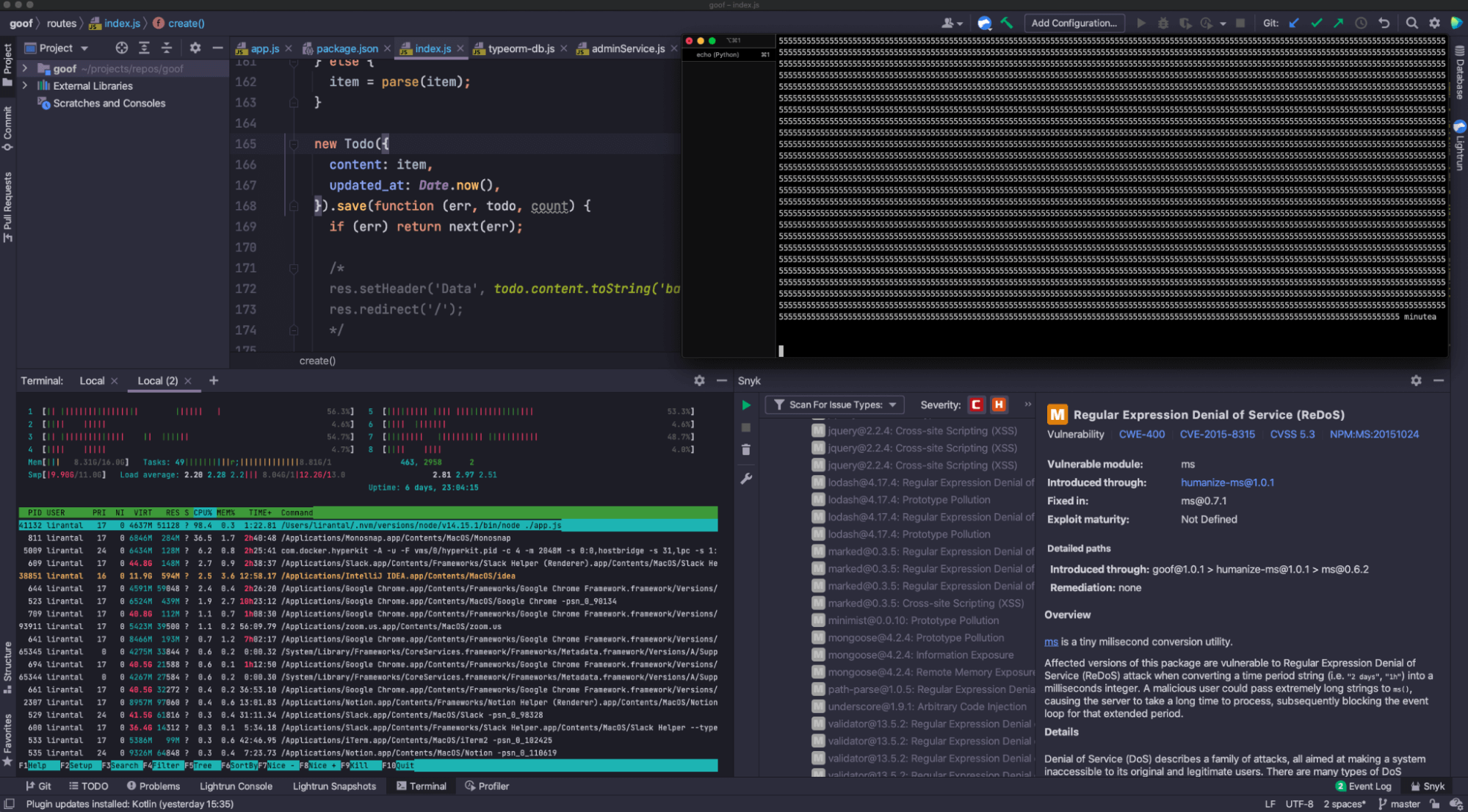Image resolution: width=1468 pixels, height=812 pixels.
Task: Start debugging with the bug icon
Action: (x=1163, y=23)
